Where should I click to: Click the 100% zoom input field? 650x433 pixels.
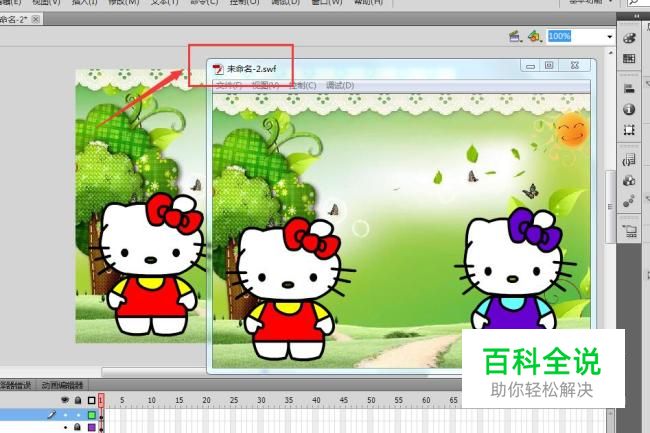pyautogui.click(x=576, y=36)
